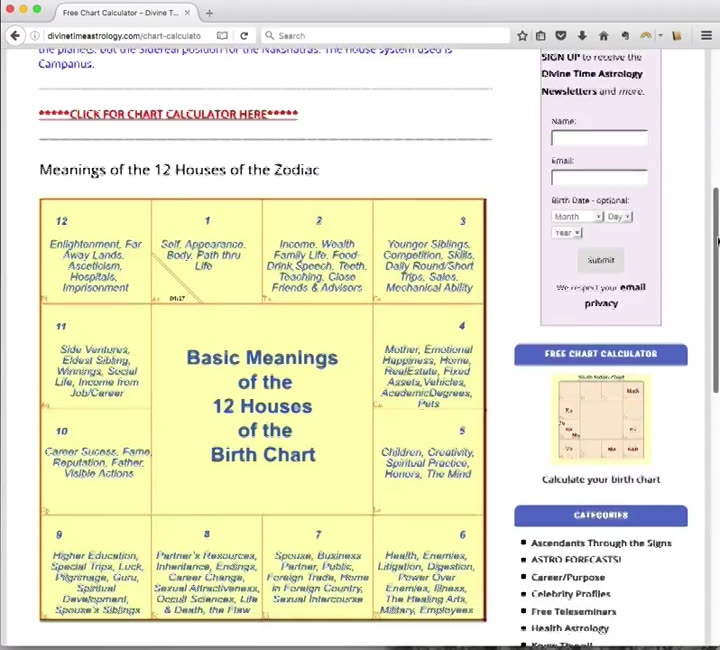The width and height of the screenshot is (720, 650).
Task: Click the page vertical scrollbar thumb
Action: click(x=715, y=290)
